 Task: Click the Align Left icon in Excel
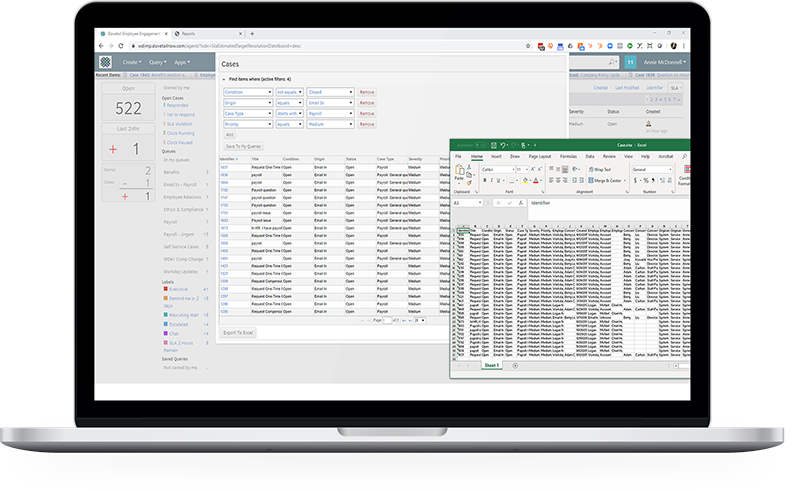point(551,180)
